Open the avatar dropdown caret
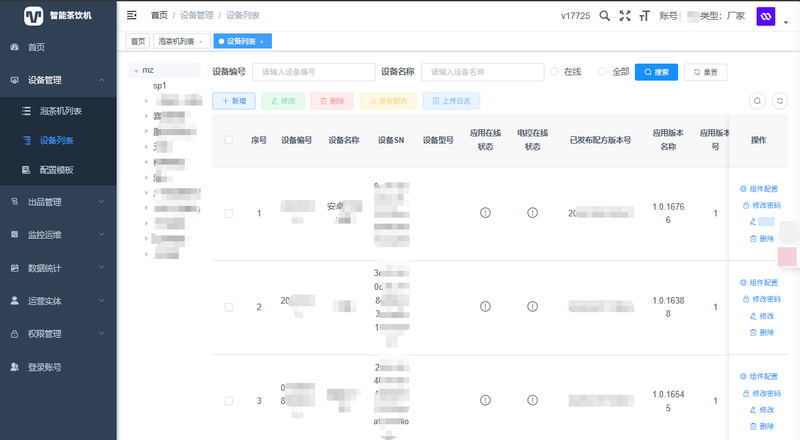 pos(786,22)
